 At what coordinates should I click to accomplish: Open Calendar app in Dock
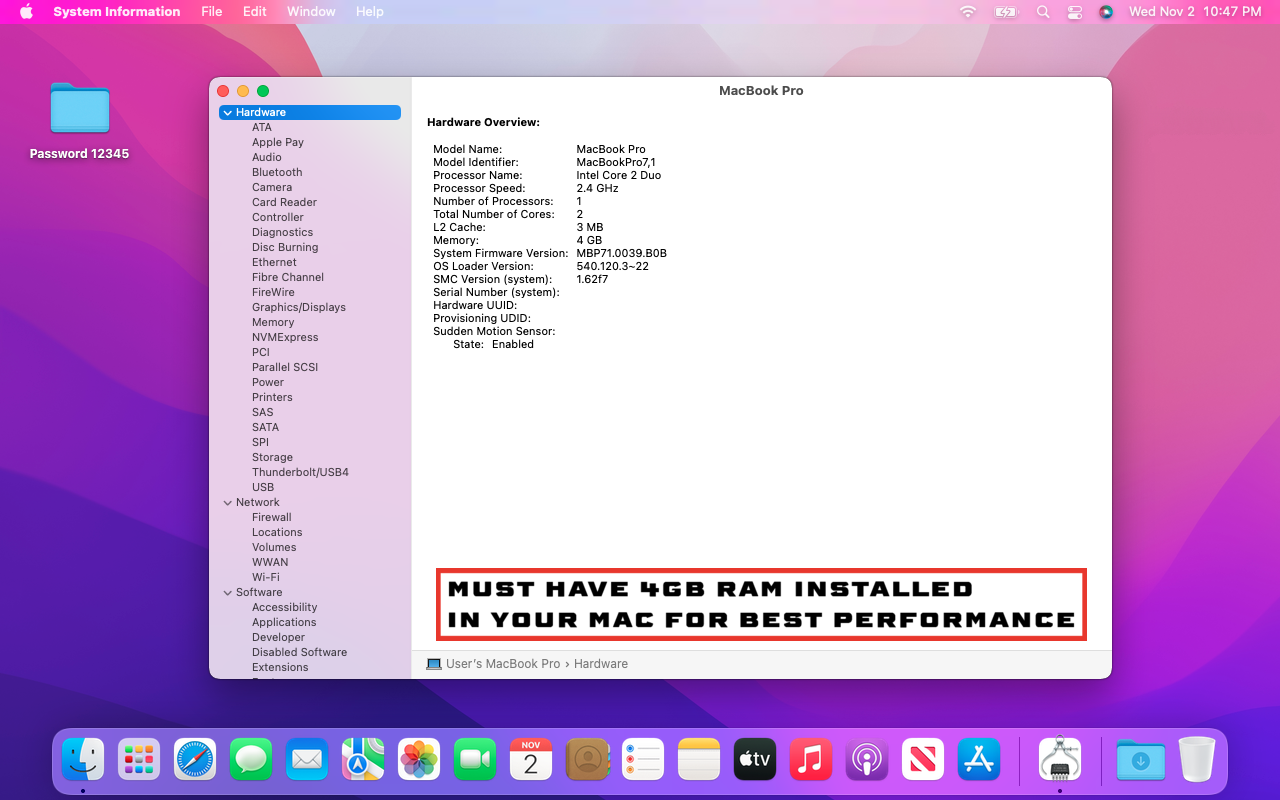click(531, 759)
